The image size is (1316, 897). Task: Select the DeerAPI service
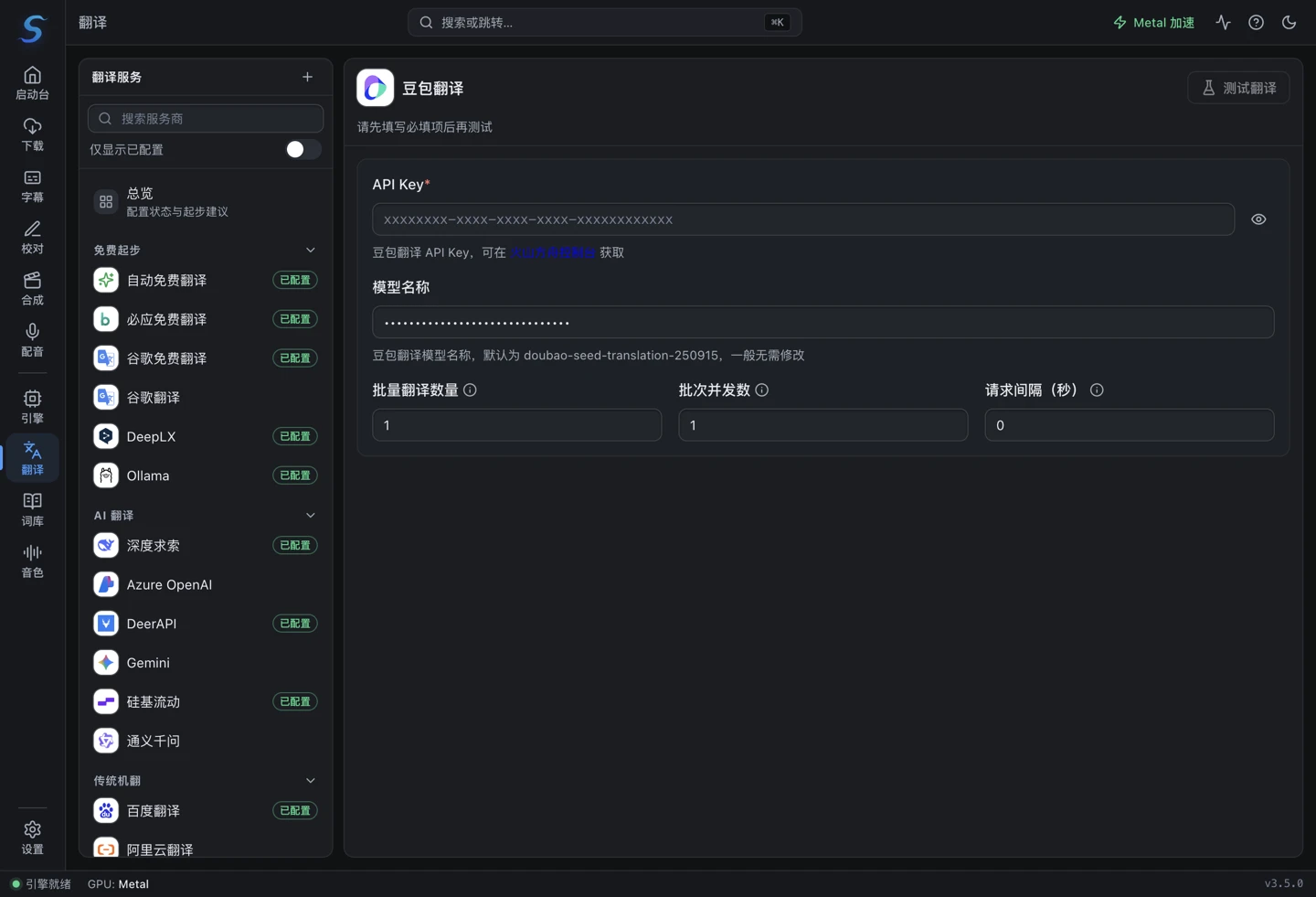point(206,624)
